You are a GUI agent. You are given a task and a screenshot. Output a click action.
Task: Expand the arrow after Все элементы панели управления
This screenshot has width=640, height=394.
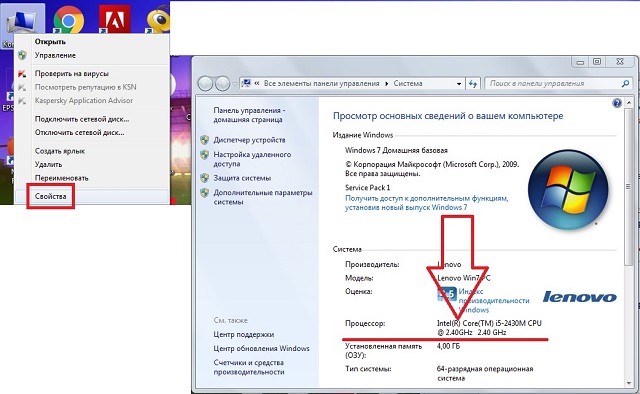[x=387, y=84]
